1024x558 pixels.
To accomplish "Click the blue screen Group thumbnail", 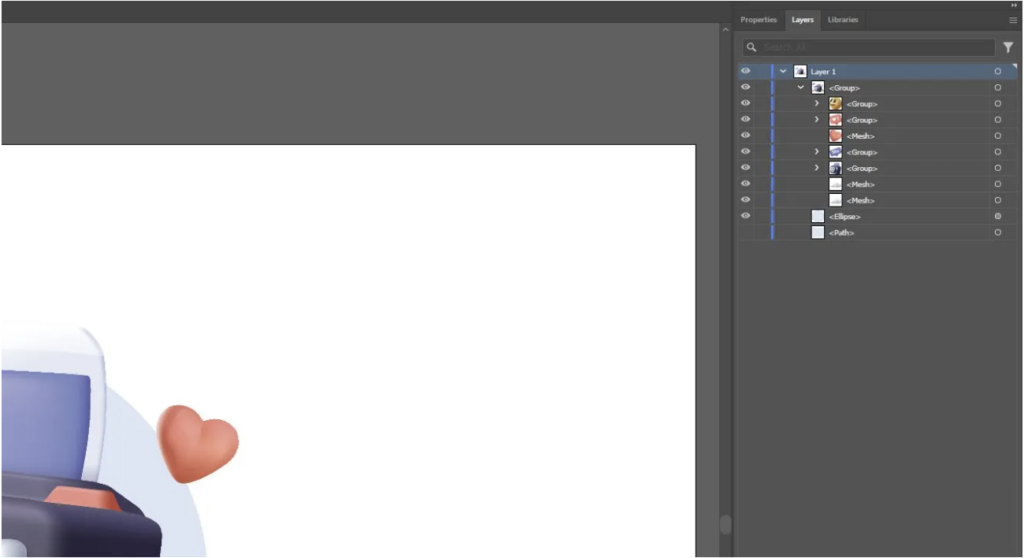I will coord(835,152).
